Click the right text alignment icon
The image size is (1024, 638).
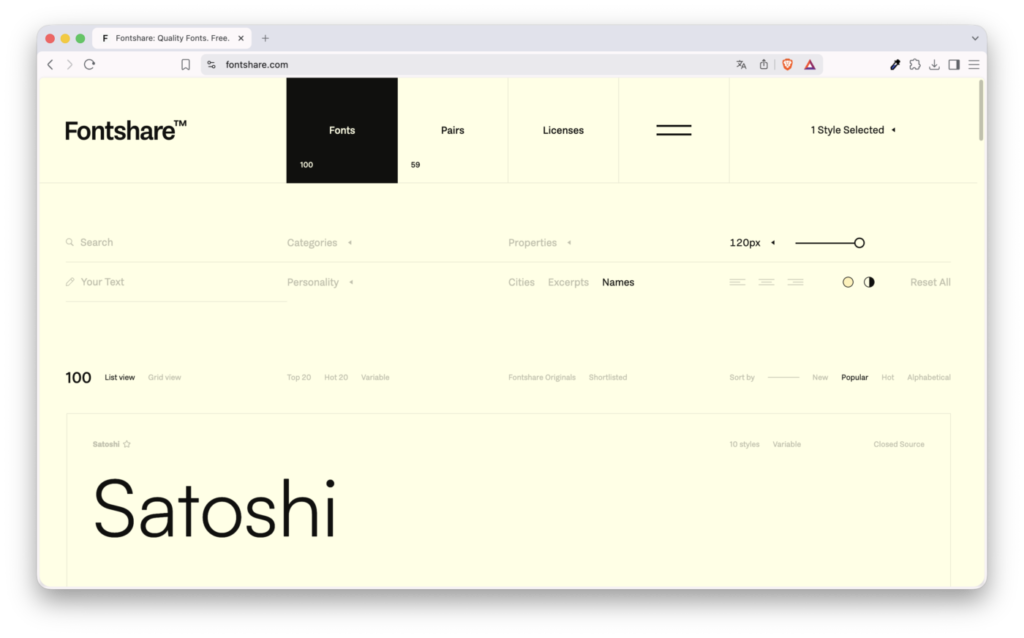coord(795,282)
